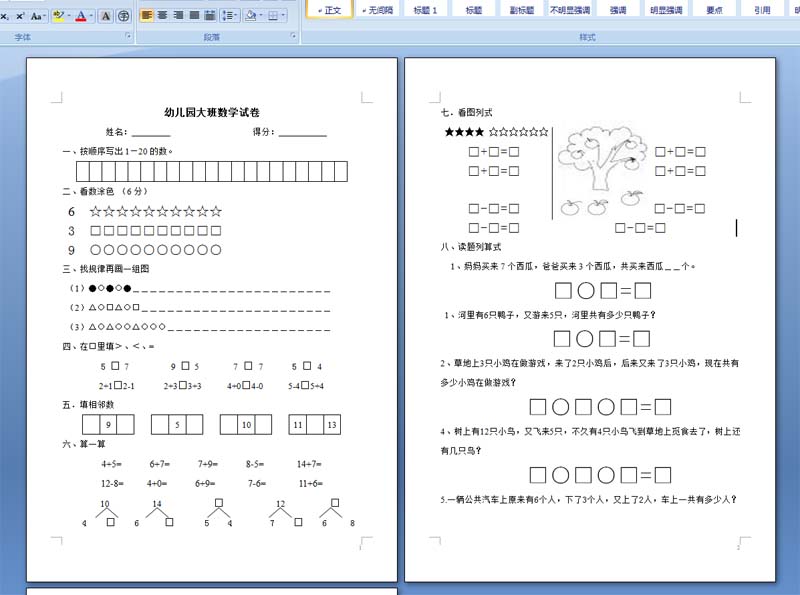Apply the 标题 style
Image resolution: width=800 pixels, height=595 pixels.
(x=473, y=9)
